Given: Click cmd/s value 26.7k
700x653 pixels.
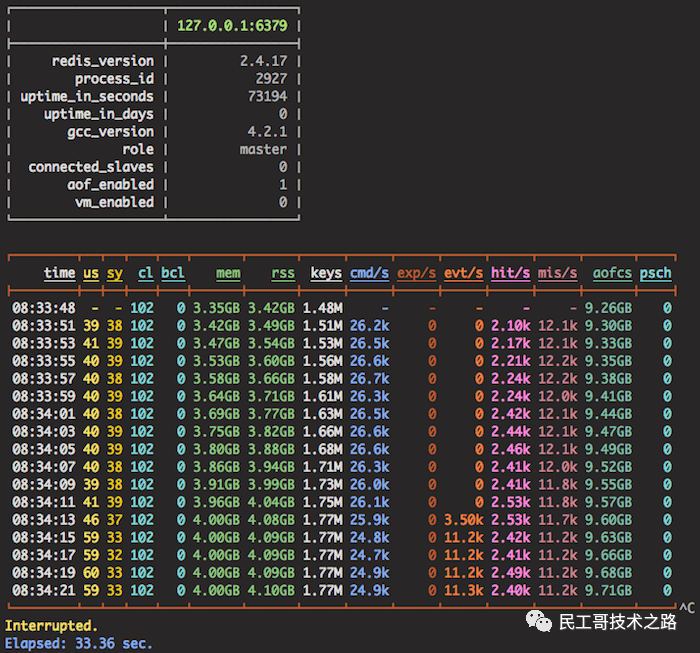Looking at the screenshot, I should [x=370, y=378].
